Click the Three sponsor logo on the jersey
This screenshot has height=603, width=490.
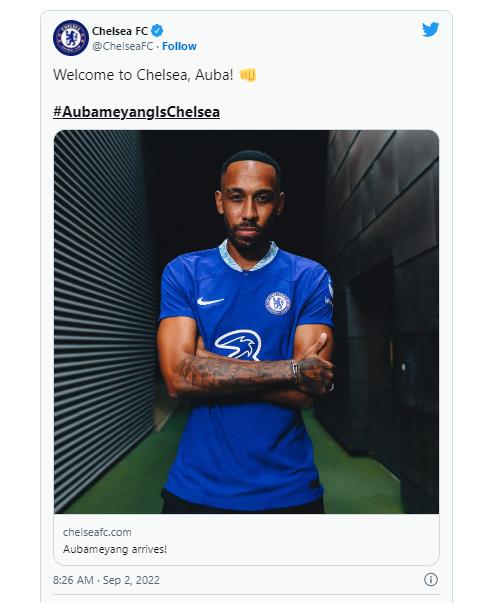coord(238,345)
